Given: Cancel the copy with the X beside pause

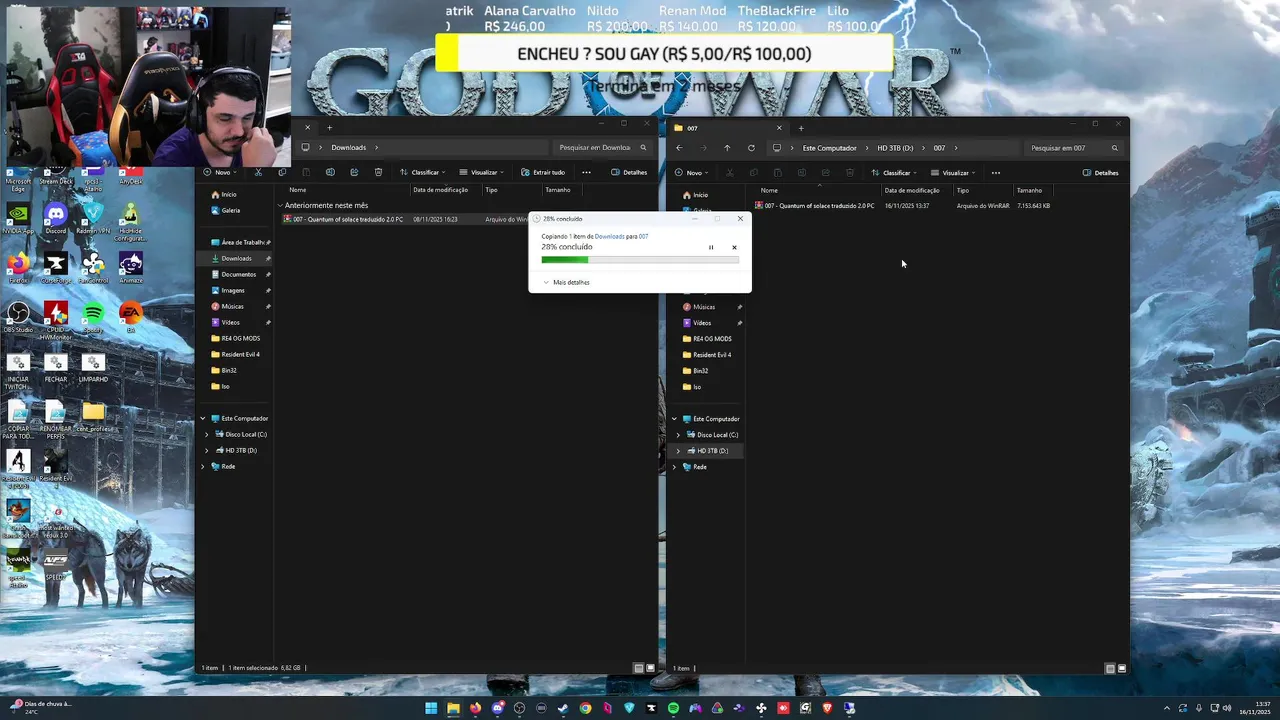Looking at the screenshot, I should 734,247.
